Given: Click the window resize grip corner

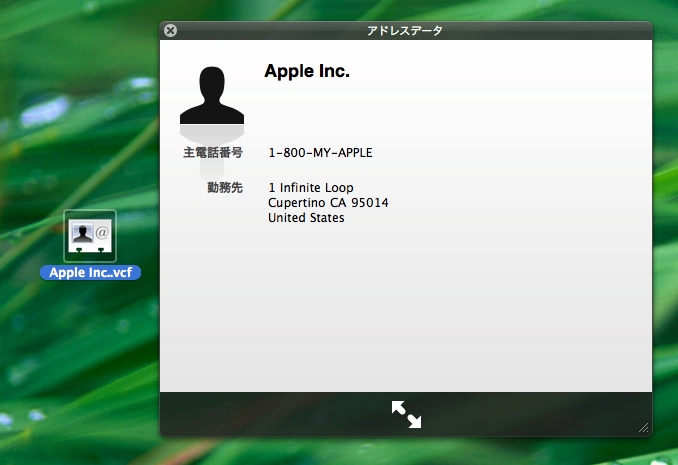Looking at the screenshot, I should 643,427.
